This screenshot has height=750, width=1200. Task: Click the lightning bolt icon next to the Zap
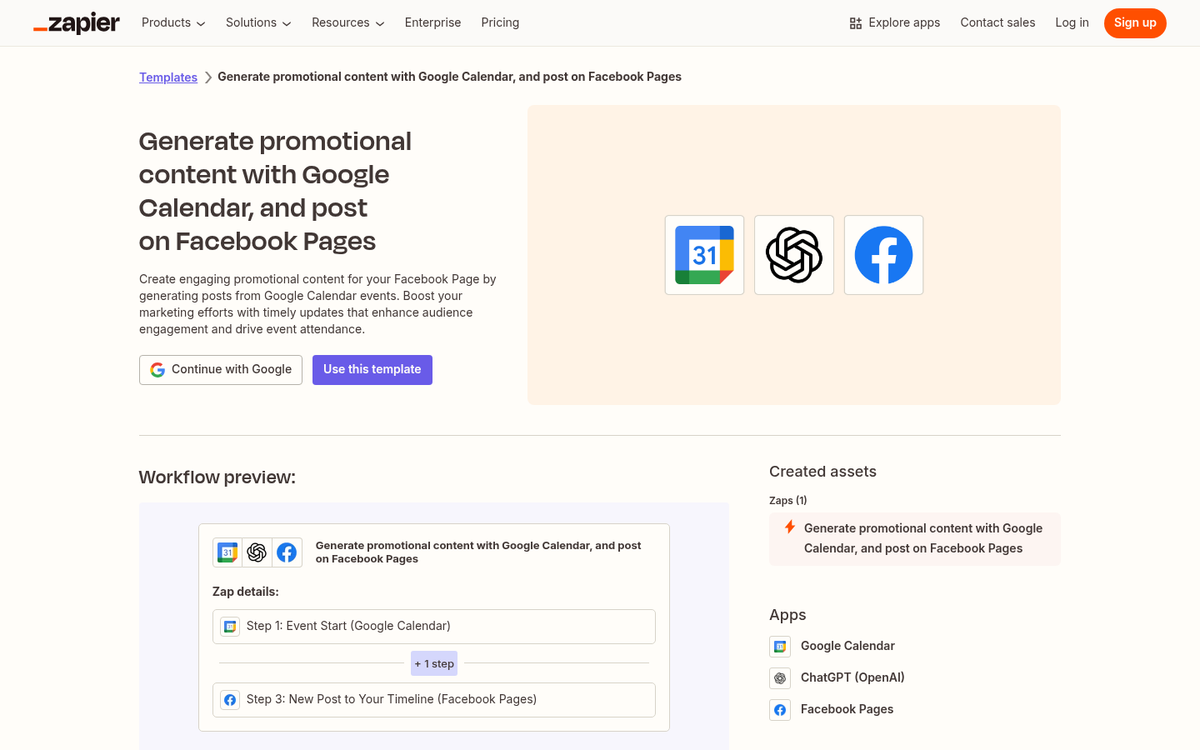point(789,527)
